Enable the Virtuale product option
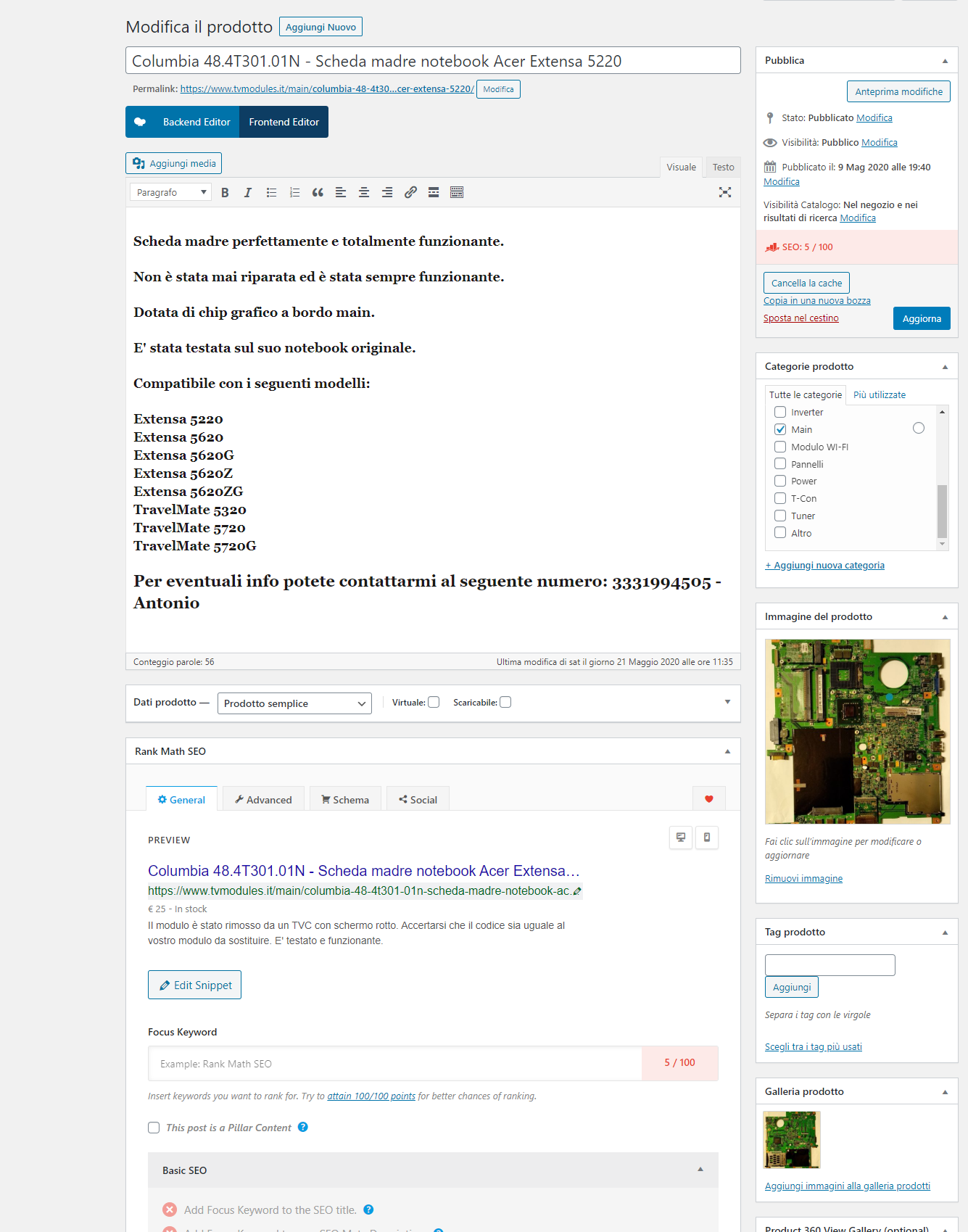The width and height of the screenshot is (968, 1232). [434, 702]
